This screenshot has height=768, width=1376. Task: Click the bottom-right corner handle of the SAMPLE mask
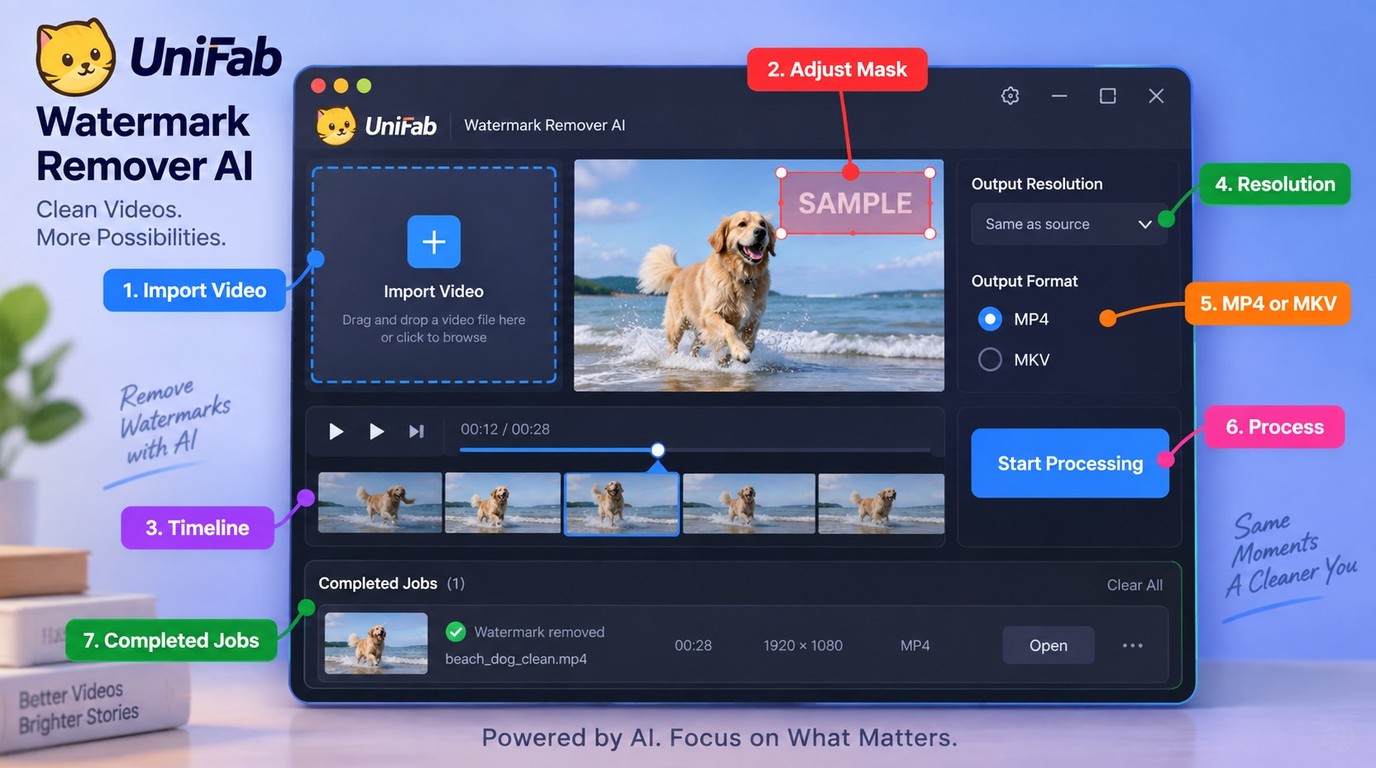pos(930,233)
